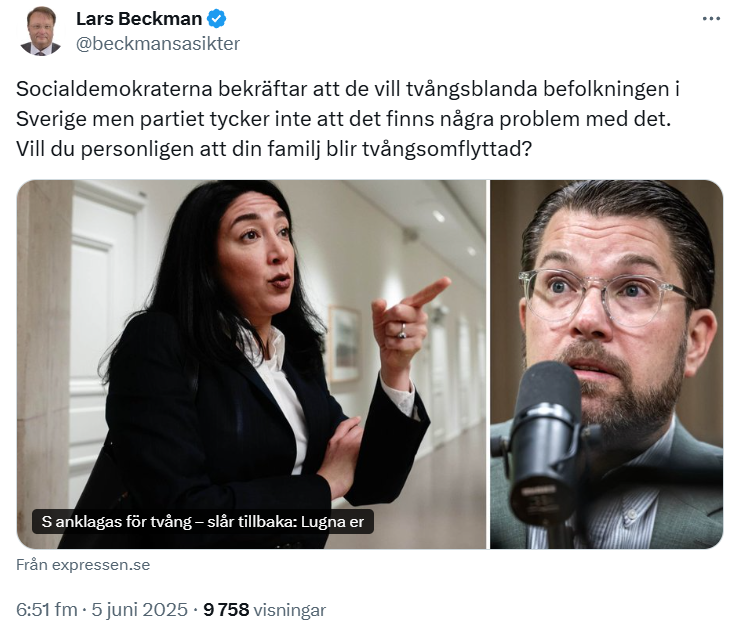731x633 pixels.
Task: Click the word Socialdemokraterna in the tweet
Action: tap(114, 89)
